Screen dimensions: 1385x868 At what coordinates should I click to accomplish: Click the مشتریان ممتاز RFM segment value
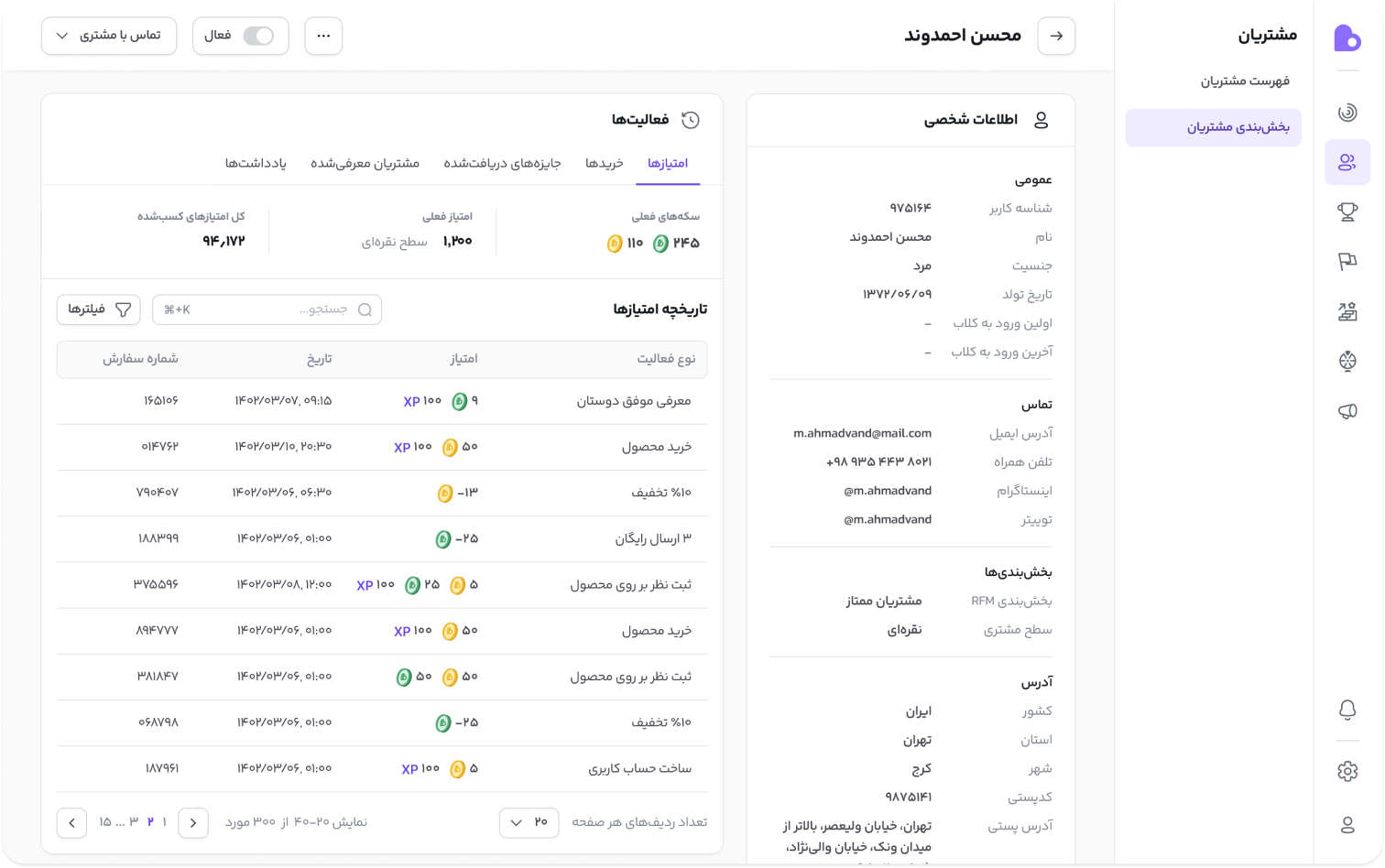(884, 601)
